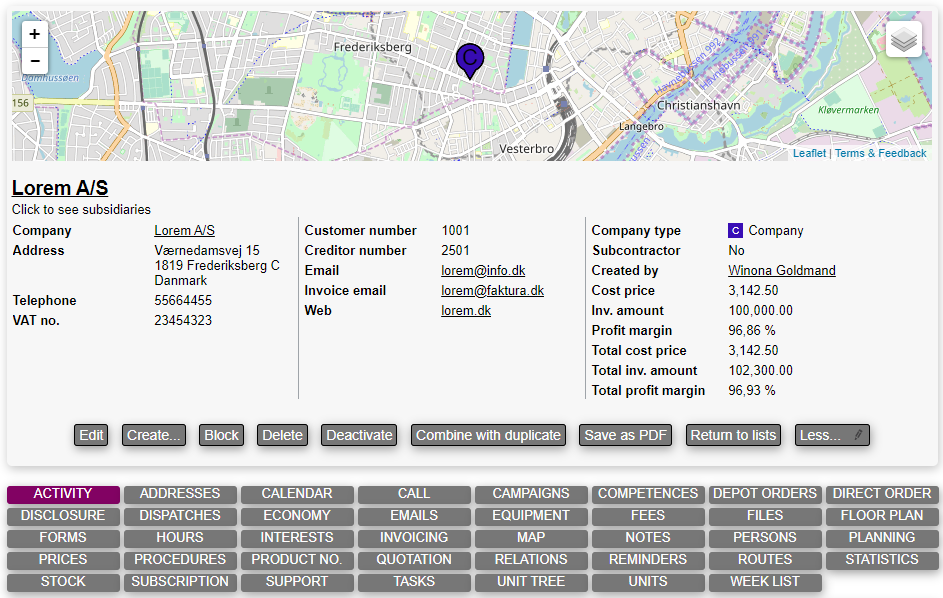Zoom out on the map

35,61
